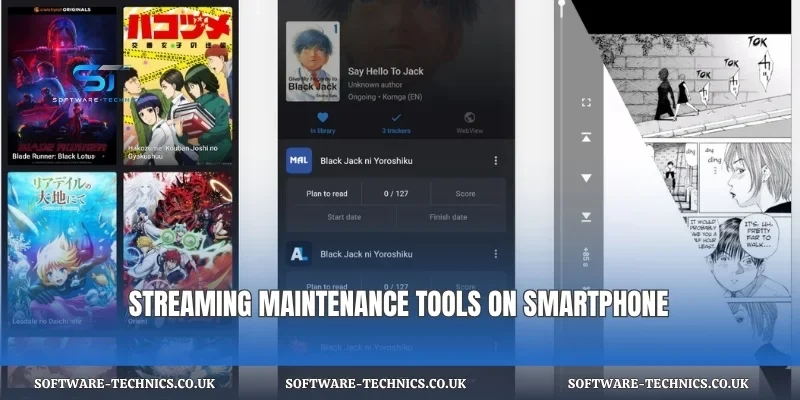Set the MAL Score field
Screen dimensions: 800x400
(465, 194)
